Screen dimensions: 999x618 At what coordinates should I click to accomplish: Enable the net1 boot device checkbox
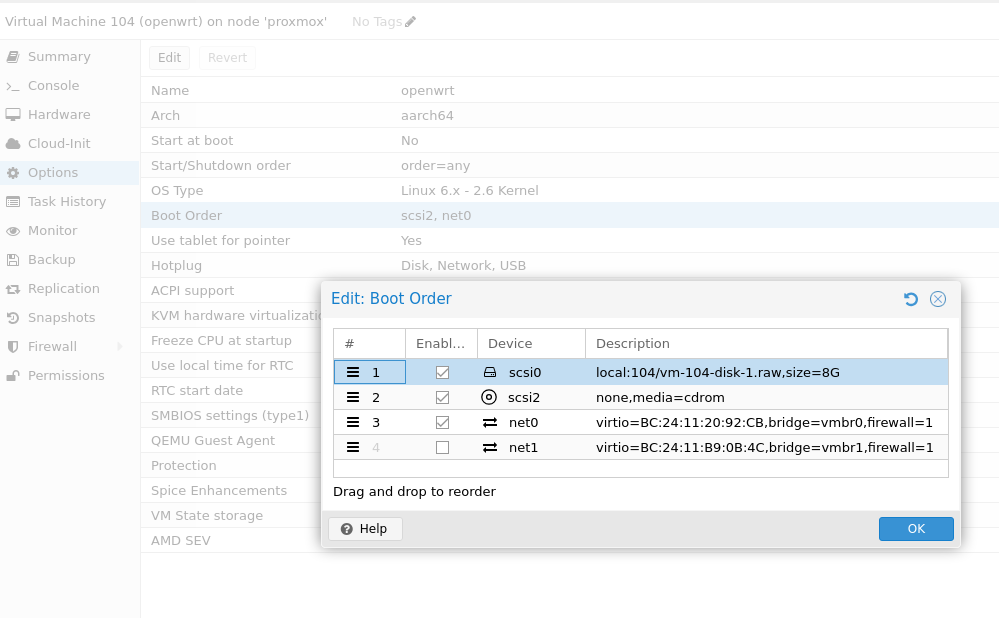442,447
